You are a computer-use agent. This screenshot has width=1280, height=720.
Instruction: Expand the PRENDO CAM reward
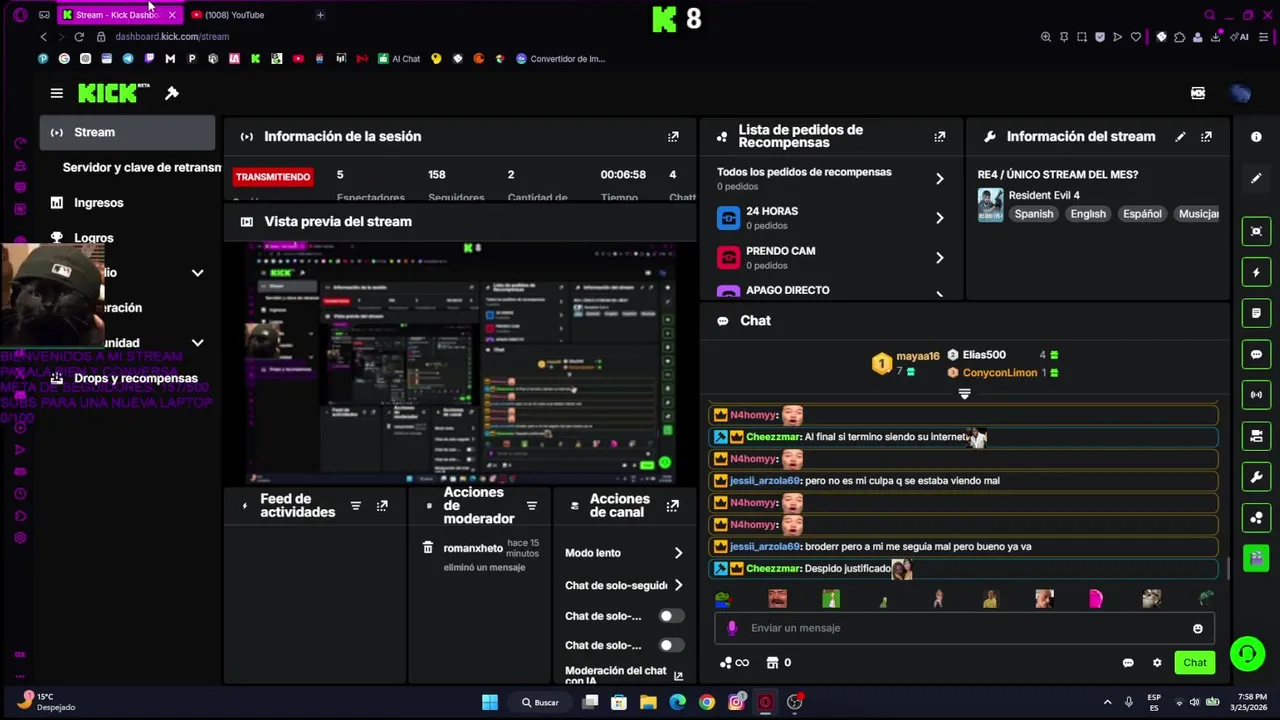pos(939,258)
